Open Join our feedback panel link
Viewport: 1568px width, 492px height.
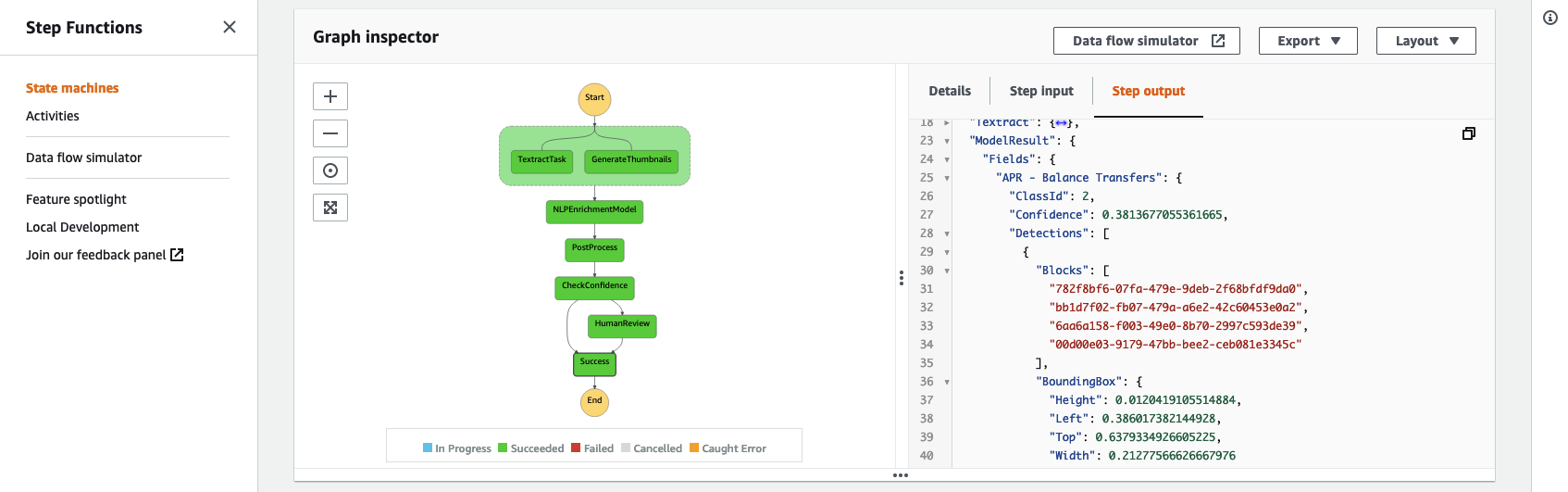click(105, 255)
